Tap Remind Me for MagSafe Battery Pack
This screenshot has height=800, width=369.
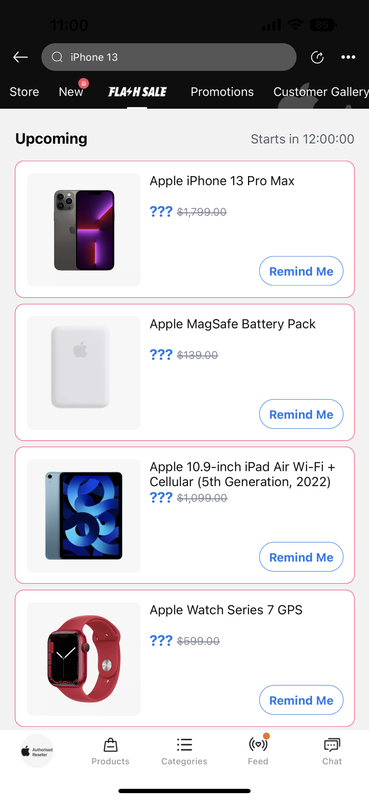(x=301, y=414)
